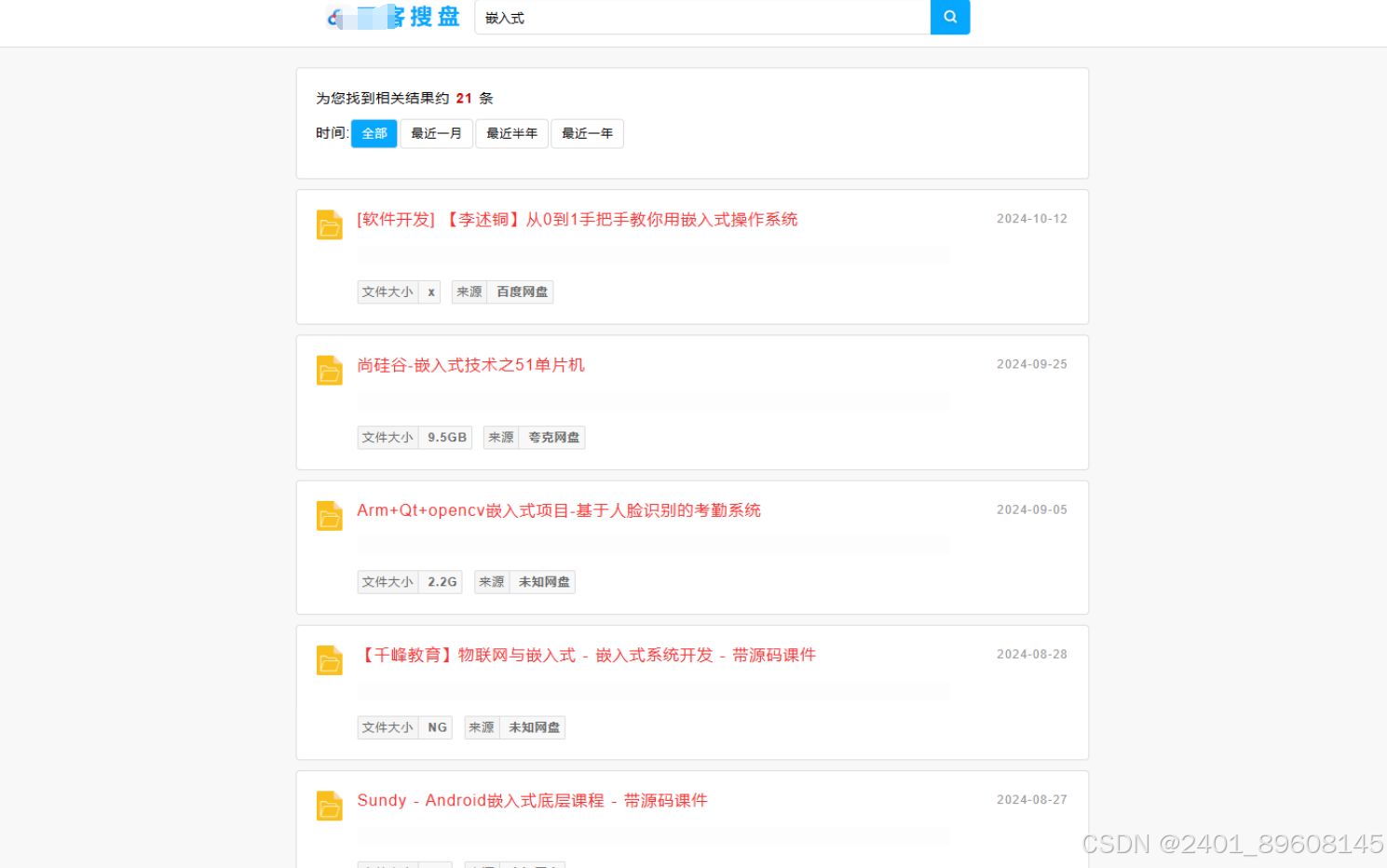Click the folder icon beside Sundy Android course
This screenshot has height=868, width=1387.
[x=329, y=805]
